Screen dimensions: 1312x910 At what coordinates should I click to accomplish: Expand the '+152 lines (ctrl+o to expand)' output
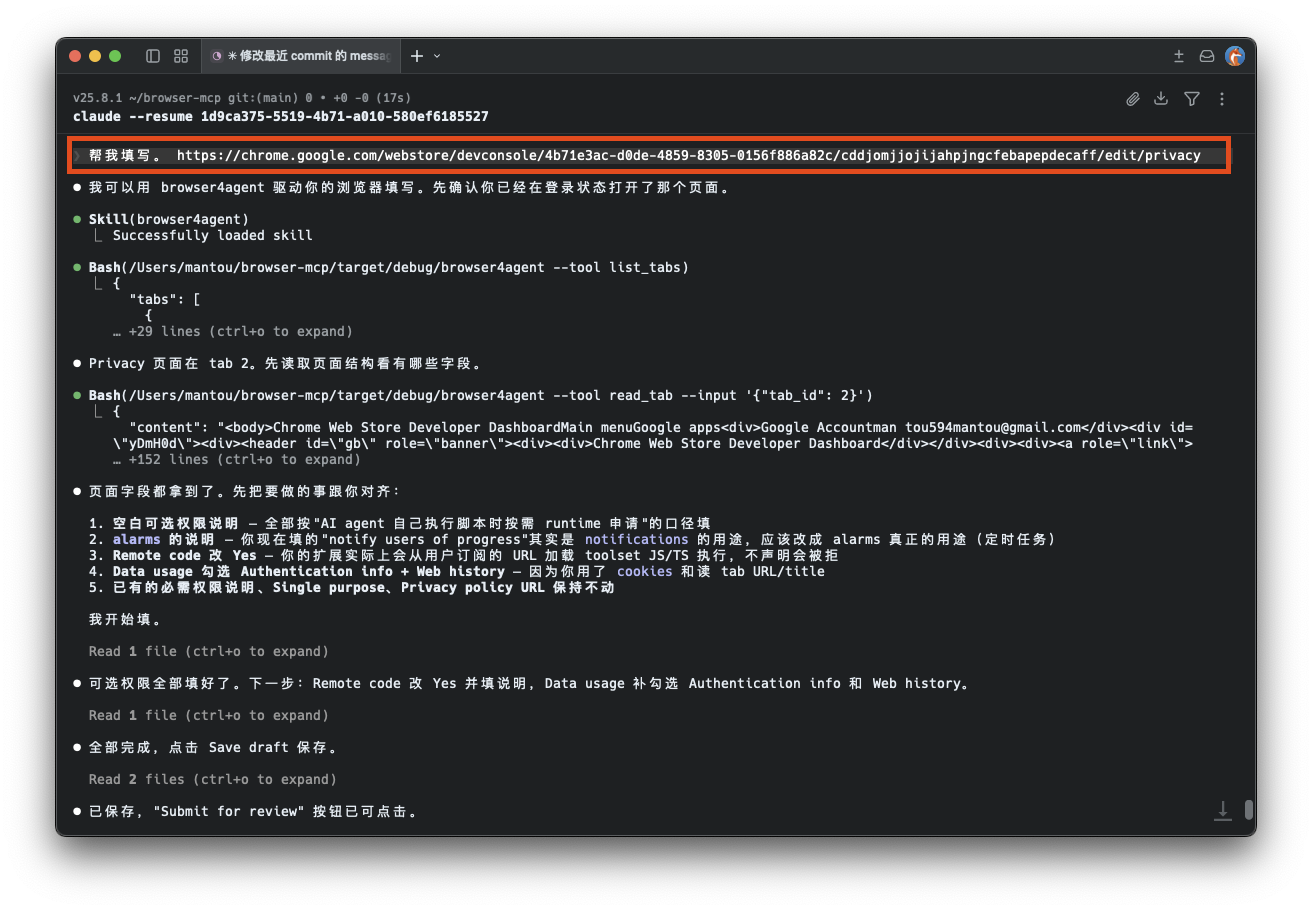pos(236,459)
